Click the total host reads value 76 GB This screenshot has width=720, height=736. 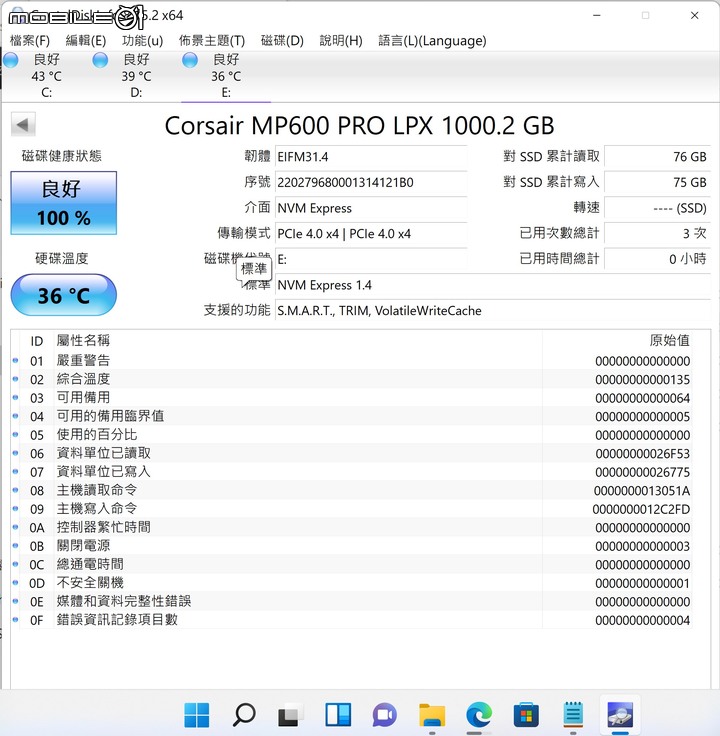click(657, 157)
